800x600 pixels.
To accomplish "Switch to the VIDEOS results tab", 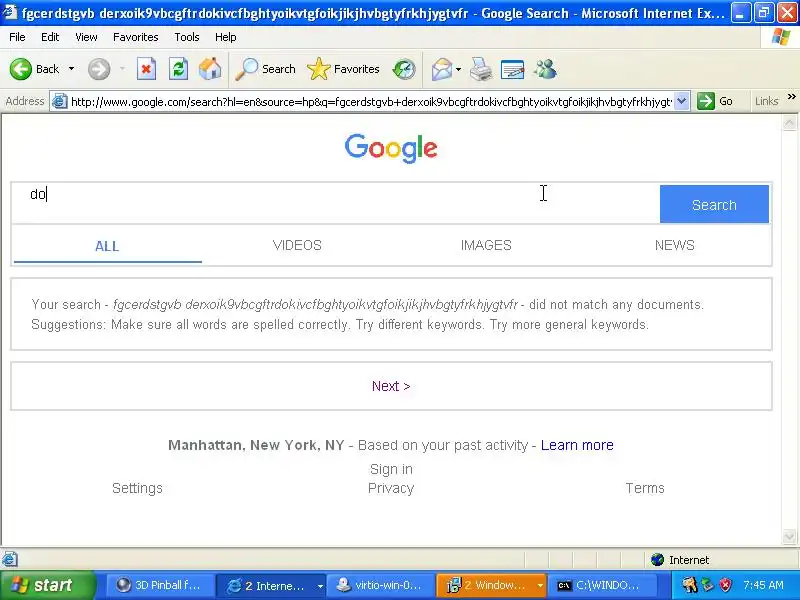I will 297,245.
